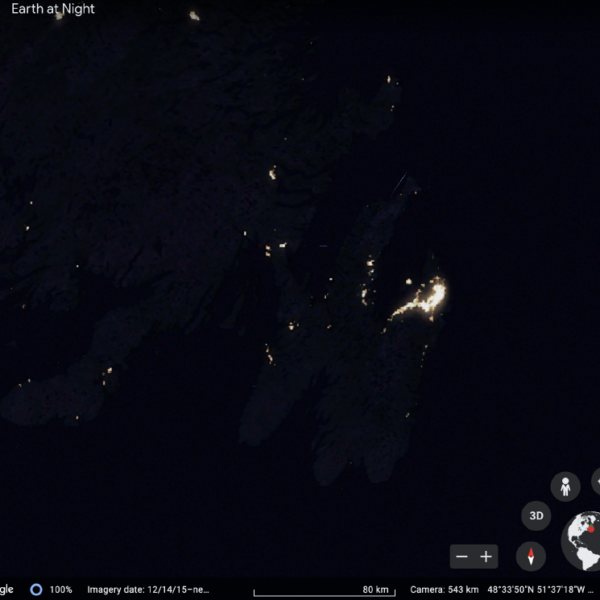Click the 80 km scale bar
Viewport: 600px width, 600px height.
tap(322, 590)
